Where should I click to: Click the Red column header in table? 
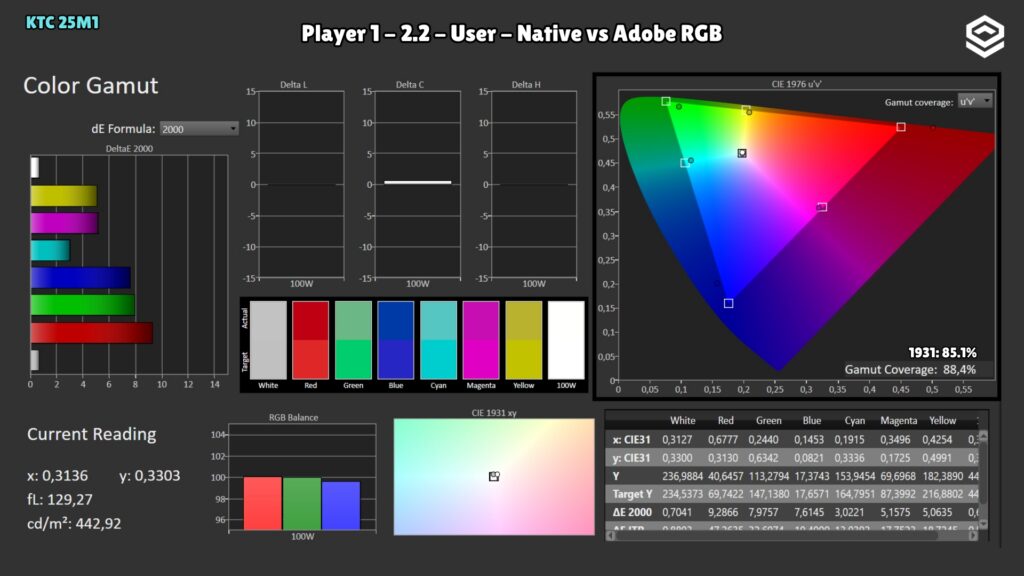click(726, 421)
